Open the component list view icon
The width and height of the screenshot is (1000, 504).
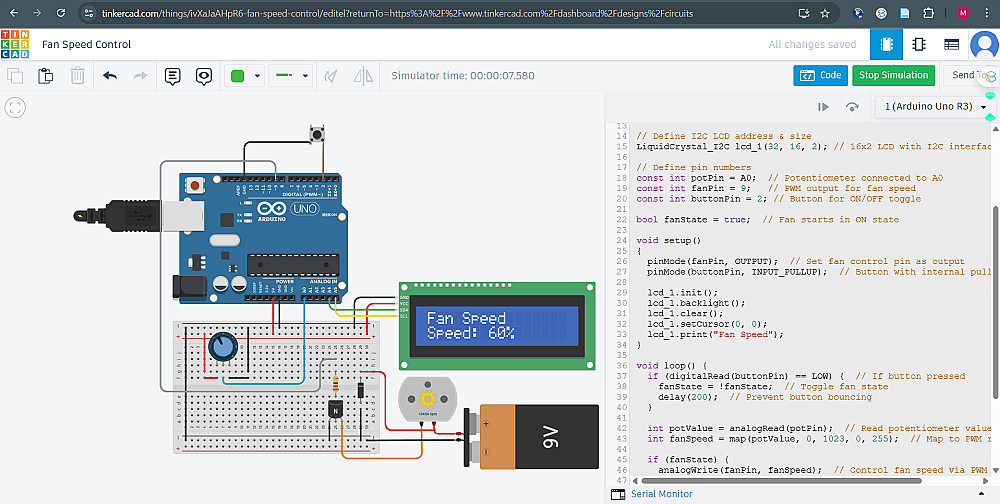click(x=951, y=45)
